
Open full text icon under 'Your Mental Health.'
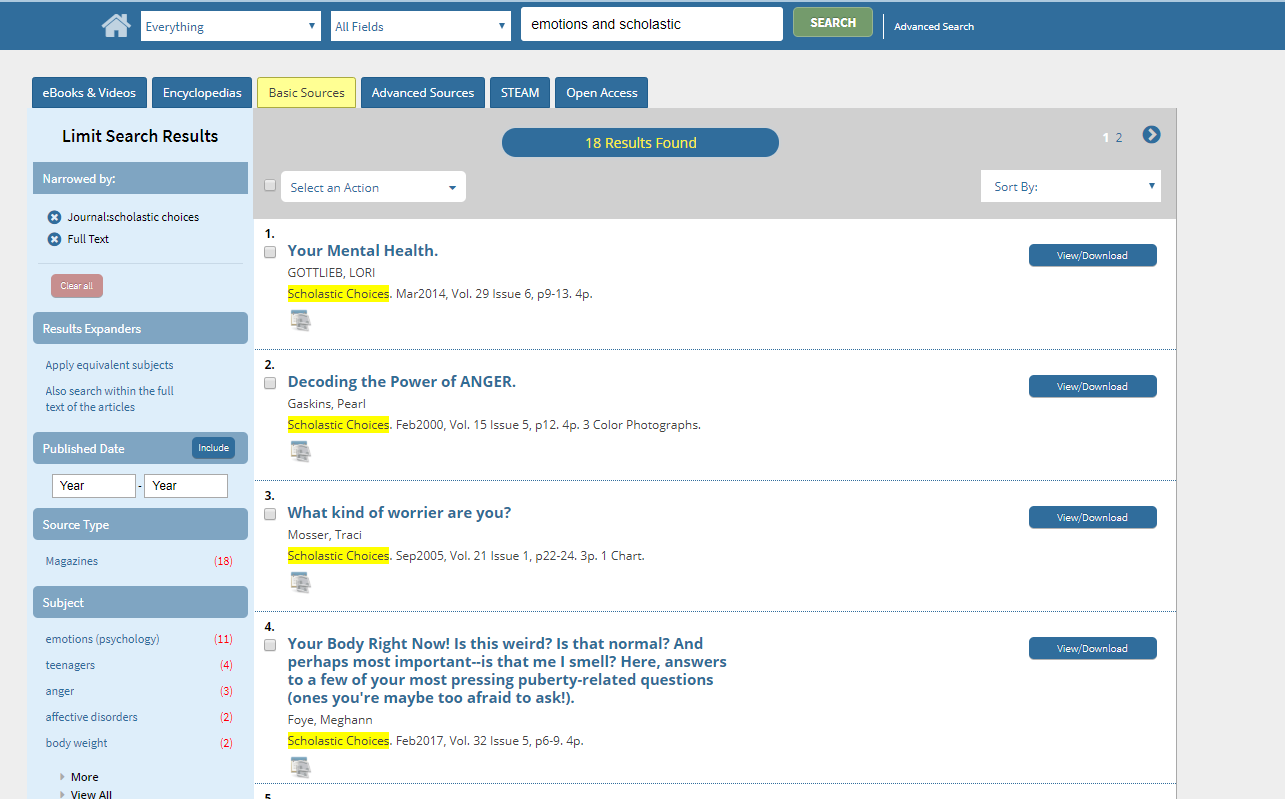300,320
